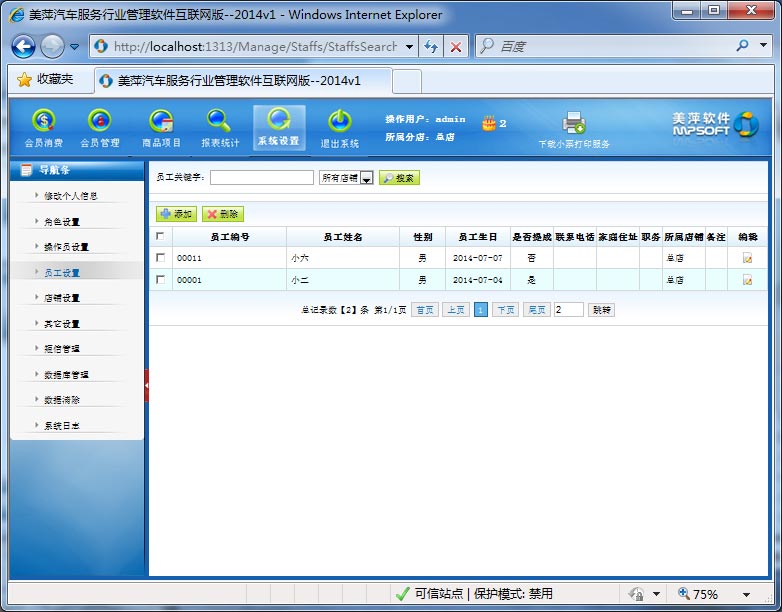Toggle the select-all checkbox in table header
The image size is (782, 612).
[x=160, y=236]
